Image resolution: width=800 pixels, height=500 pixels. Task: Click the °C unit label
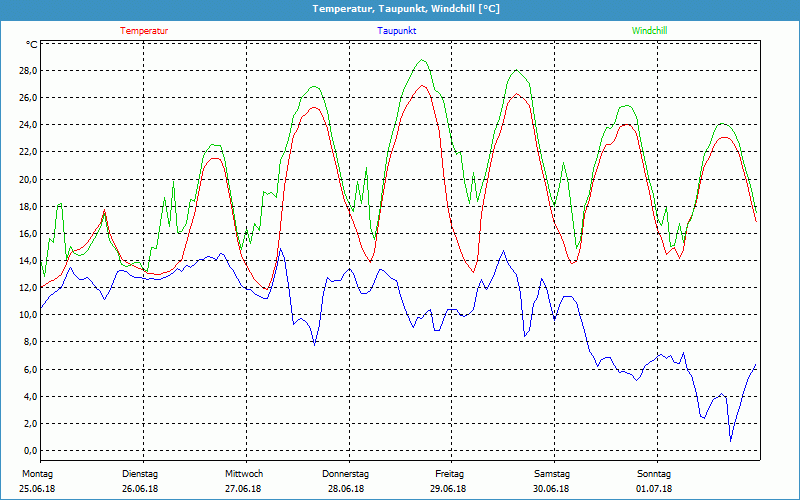[32, 45]
